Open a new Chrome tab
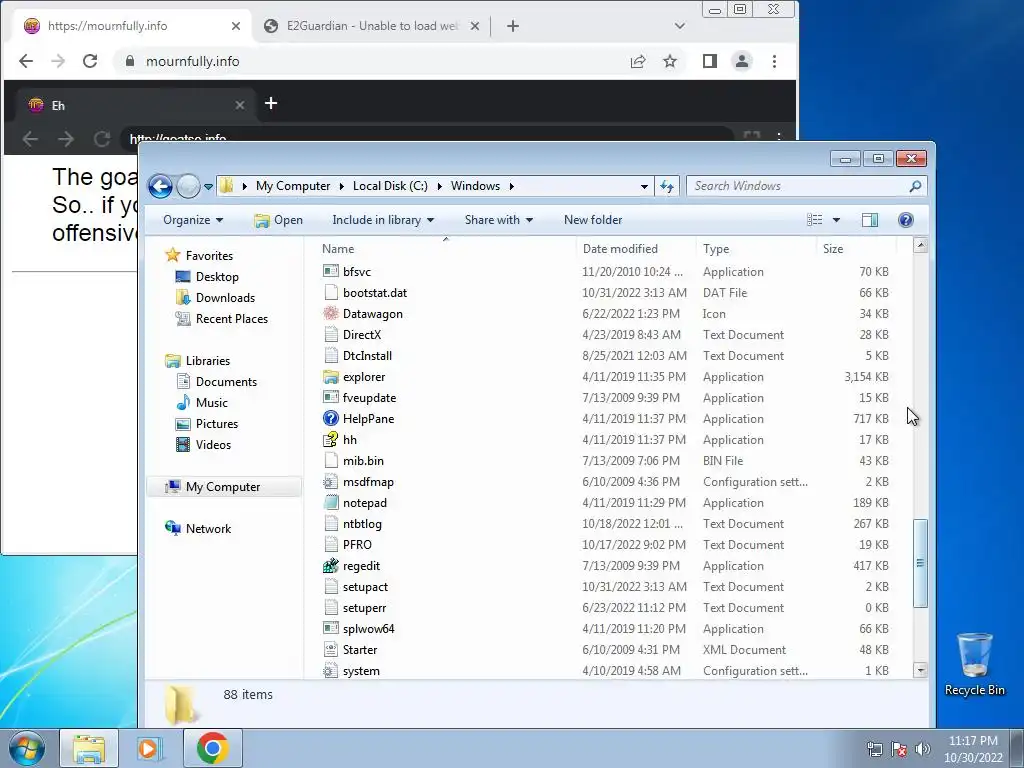1024x768 pixels. click(x=513, y=26)
